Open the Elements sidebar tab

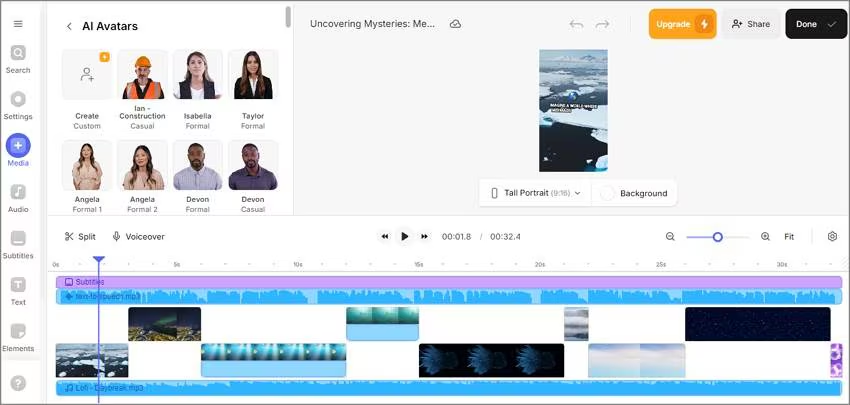click(18, 338)
